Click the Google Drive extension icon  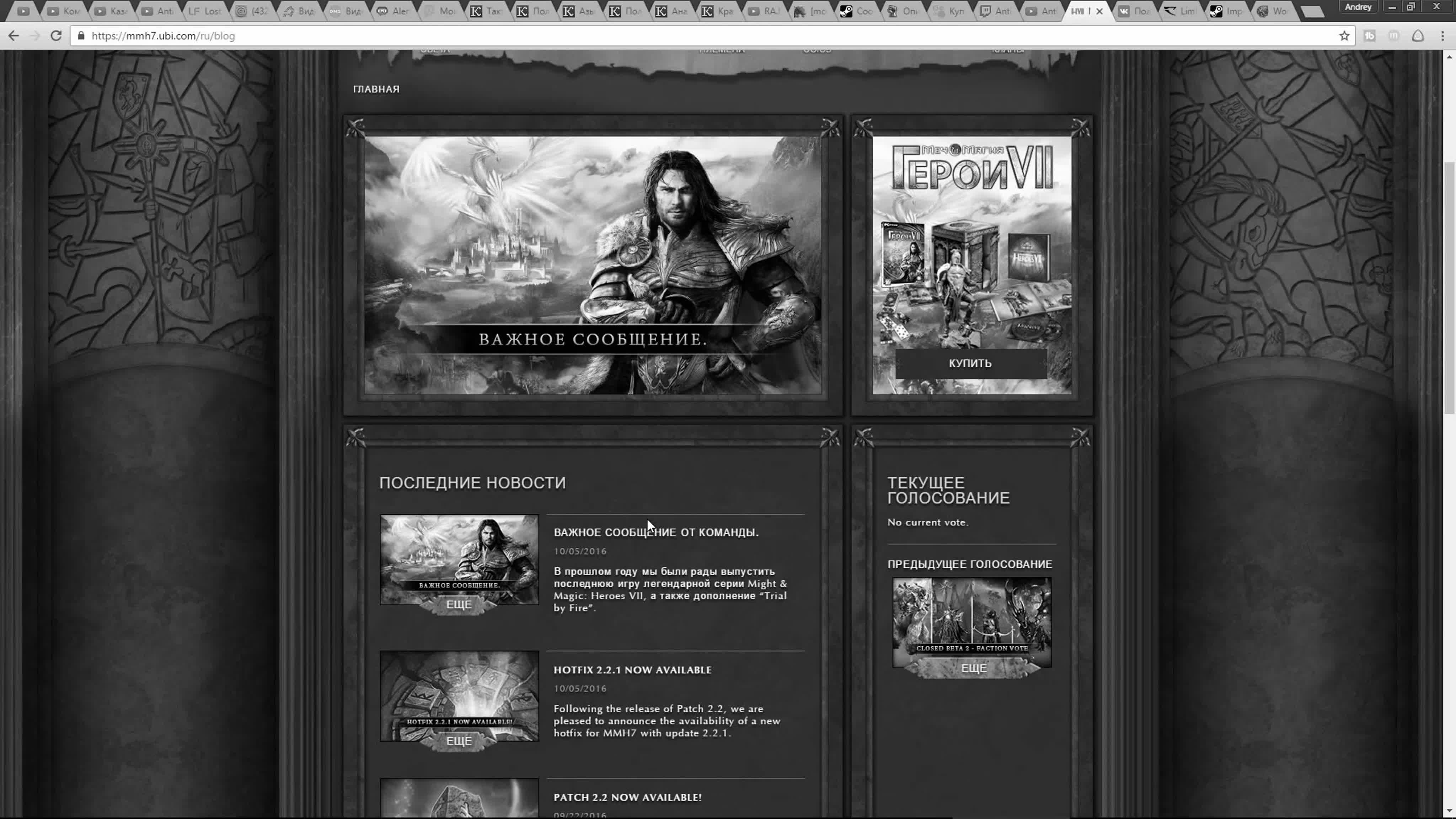pos(1418,36)
